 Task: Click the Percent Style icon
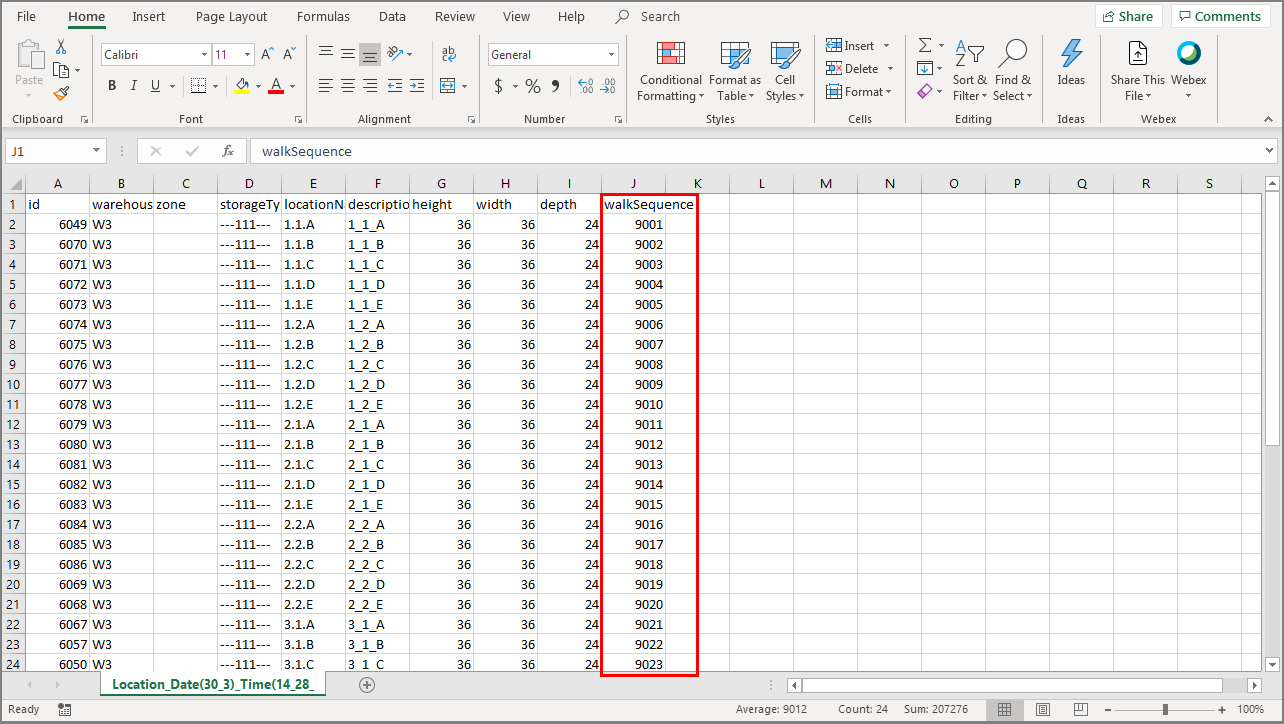tap(533, 86)
